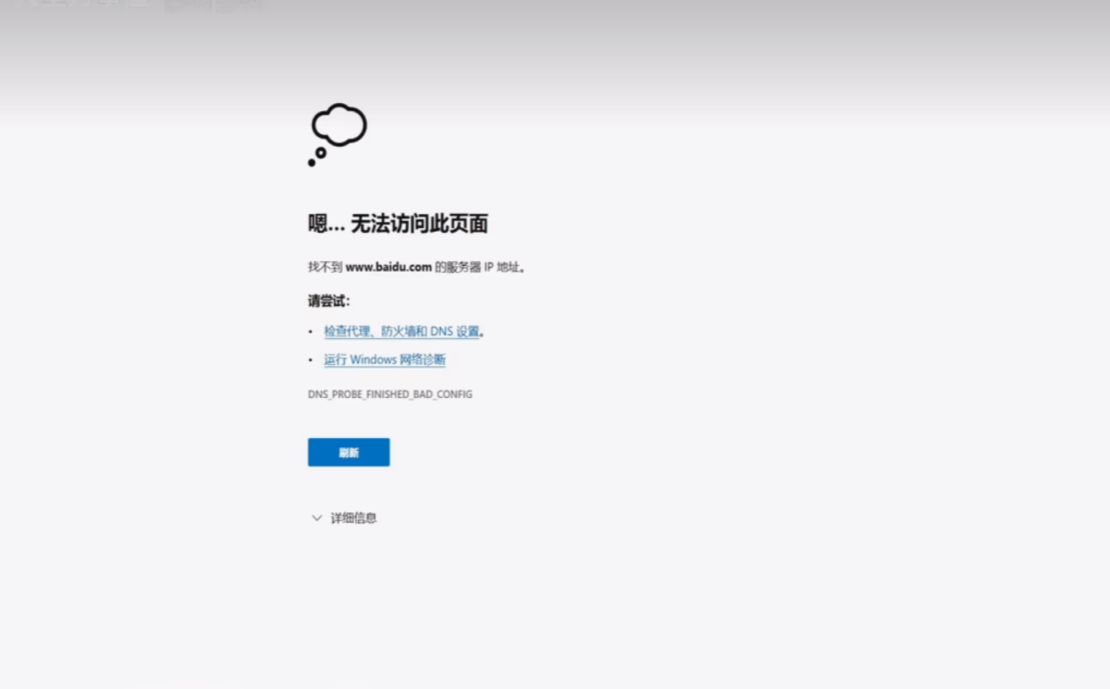Click the word Windows in the diagnostics link
The image size is (1110, 689).
click(x=374, y=360)
